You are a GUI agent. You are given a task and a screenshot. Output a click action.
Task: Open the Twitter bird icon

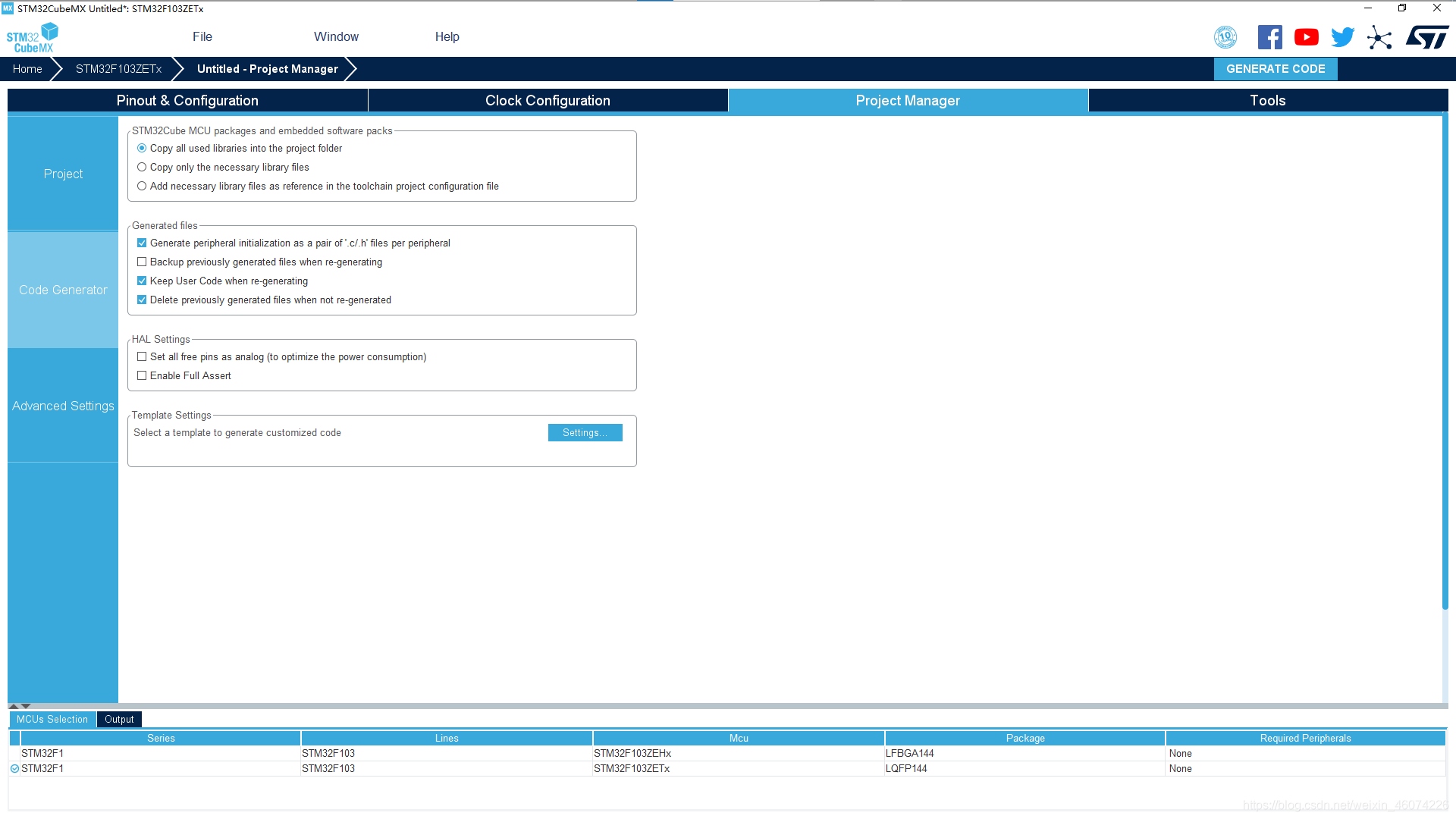[1342, 37]
